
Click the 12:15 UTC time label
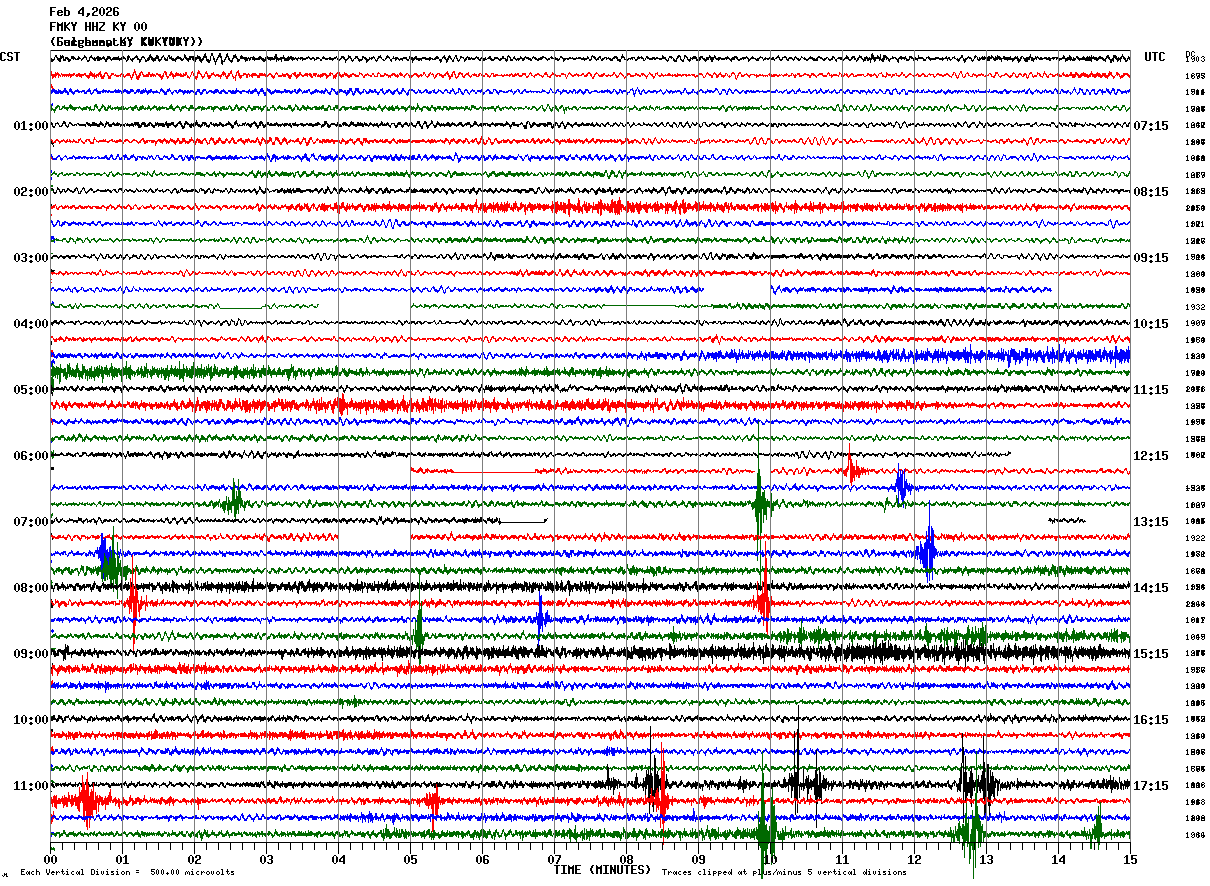click(1151, 456)
